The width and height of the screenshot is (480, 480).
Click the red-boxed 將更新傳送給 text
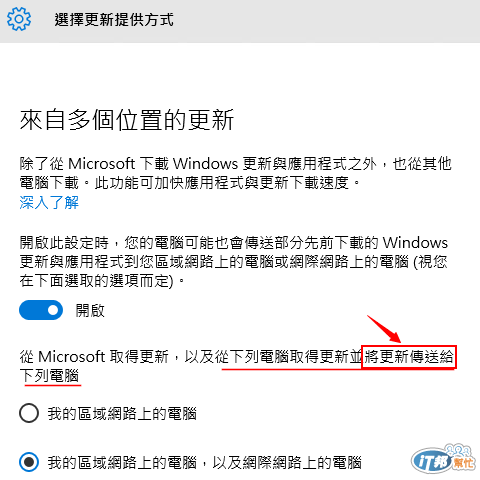(409, 357)
